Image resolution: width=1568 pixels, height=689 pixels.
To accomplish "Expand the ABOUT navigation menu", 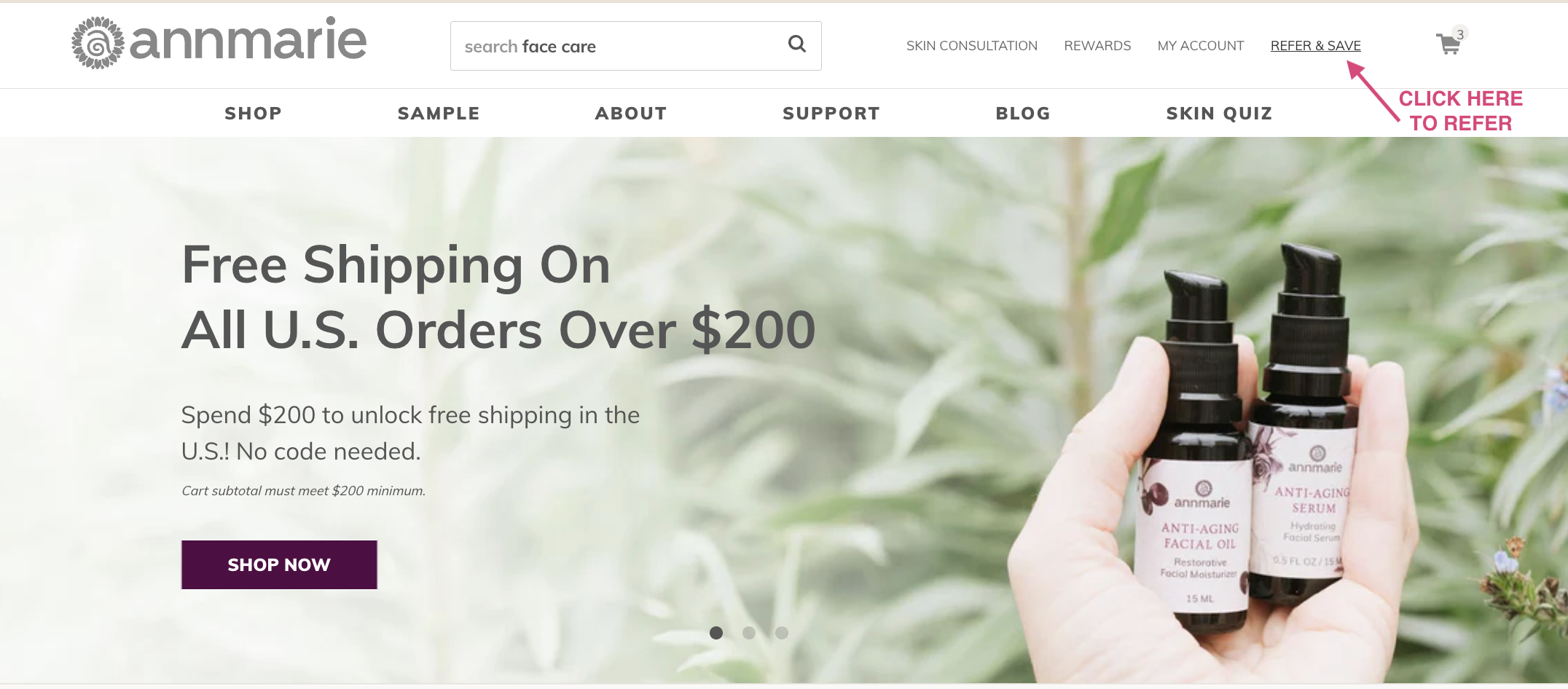I will 631,114.
